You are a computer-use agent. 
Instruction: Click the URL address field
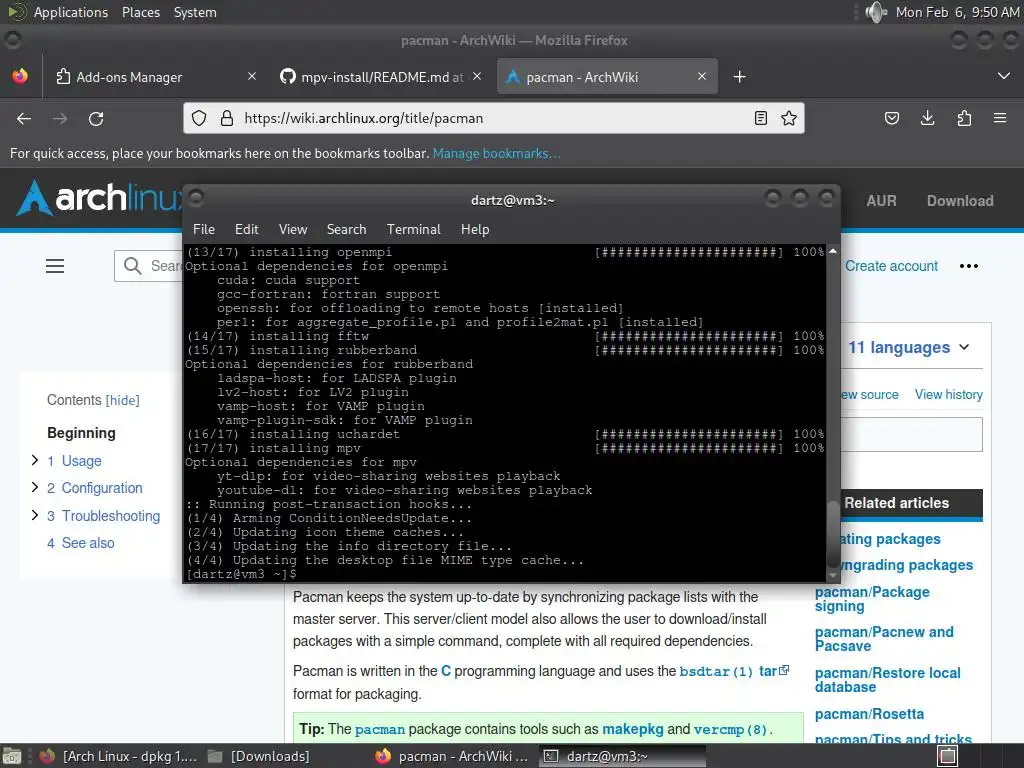pyautogui.click(x=493, y=118)
